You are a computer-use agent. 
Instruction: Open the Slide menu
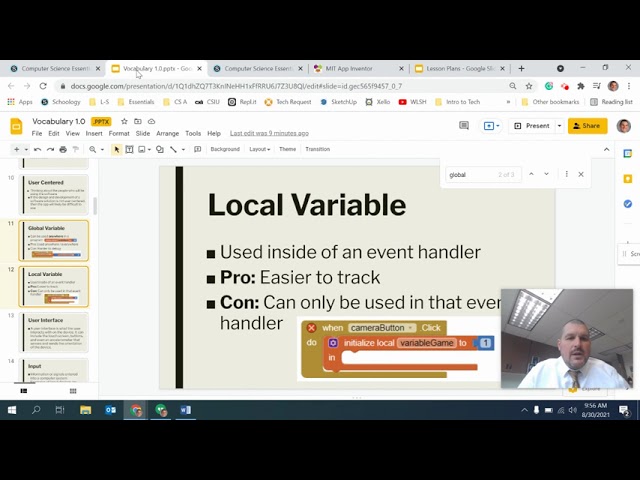143,133
